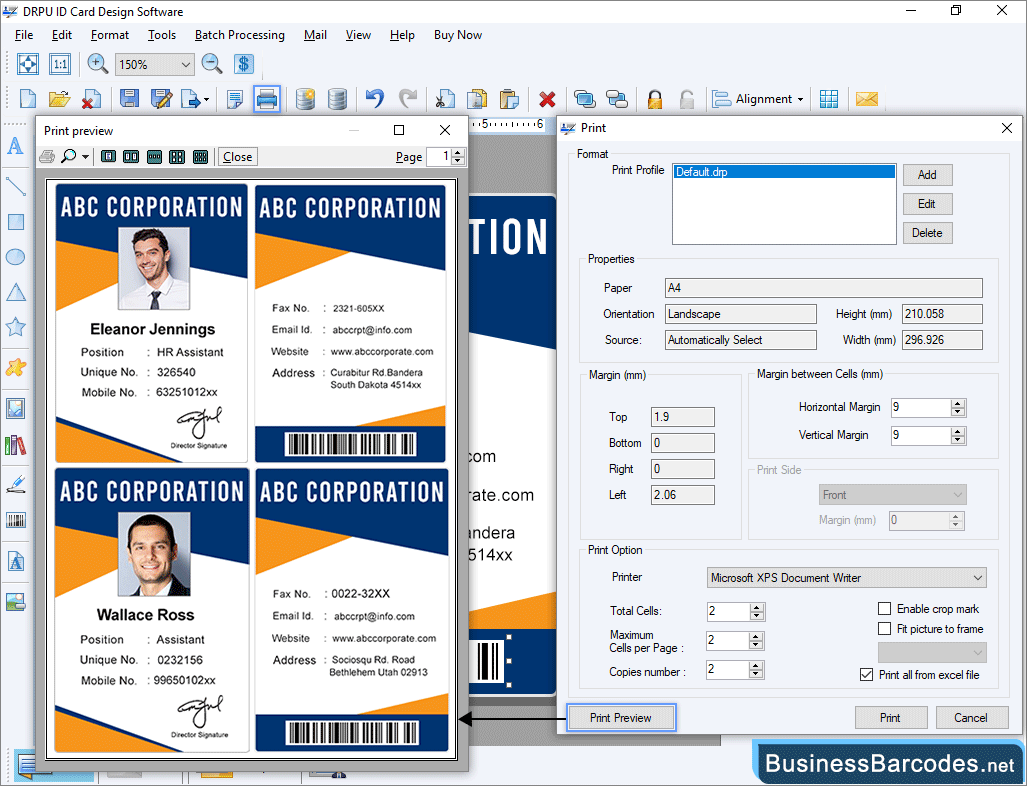The height and width of the screenshot is (786, 1027).
Task: Select the Default.drp print profile
Action: coord(784,172)
